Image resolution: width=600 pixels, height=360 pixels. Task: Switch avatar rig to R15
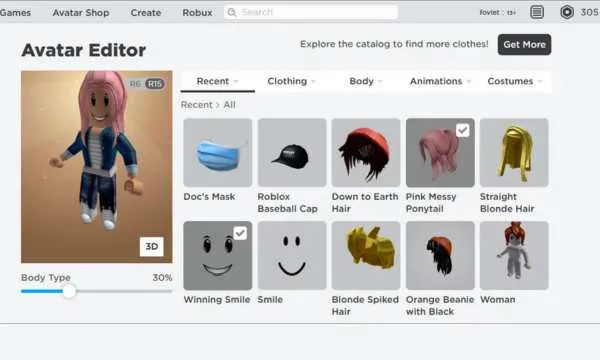(155, 84)
